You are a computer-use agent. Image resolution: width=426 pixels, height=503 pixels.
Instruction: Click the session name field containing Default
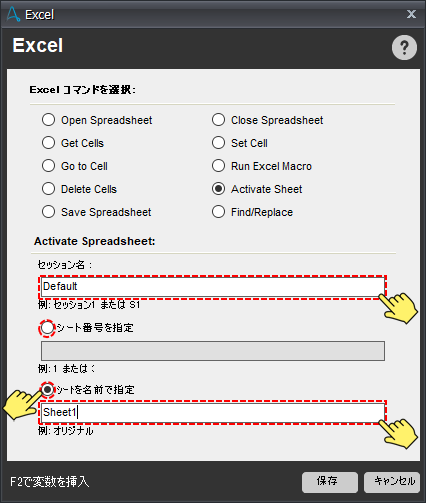pos(213,287)
